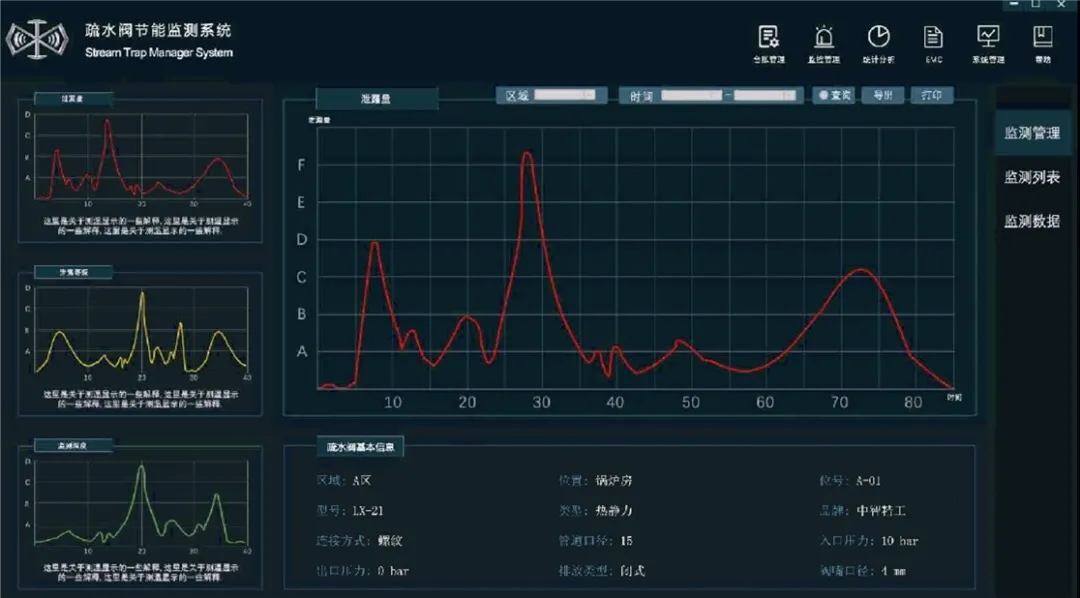
Task: Open the 系统管理 monitor icon
Action: point(988,44)
